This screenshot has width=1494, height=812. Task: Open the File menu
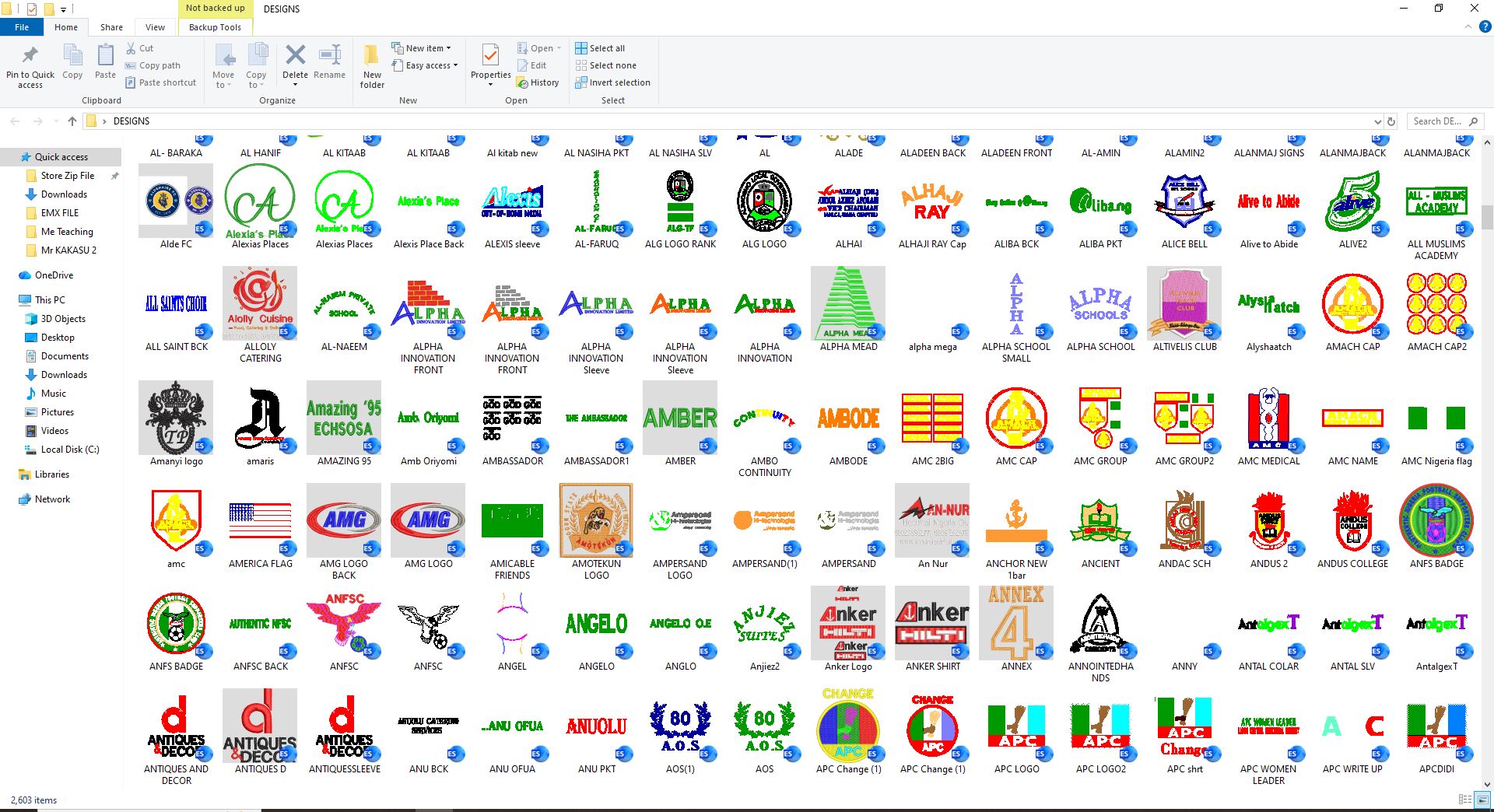tap(22, 27)
